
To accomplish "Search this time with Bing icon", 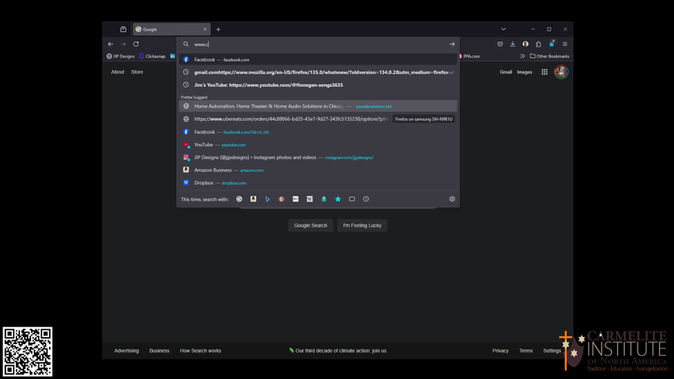I will pyautogui.click(x=267, y=199).
